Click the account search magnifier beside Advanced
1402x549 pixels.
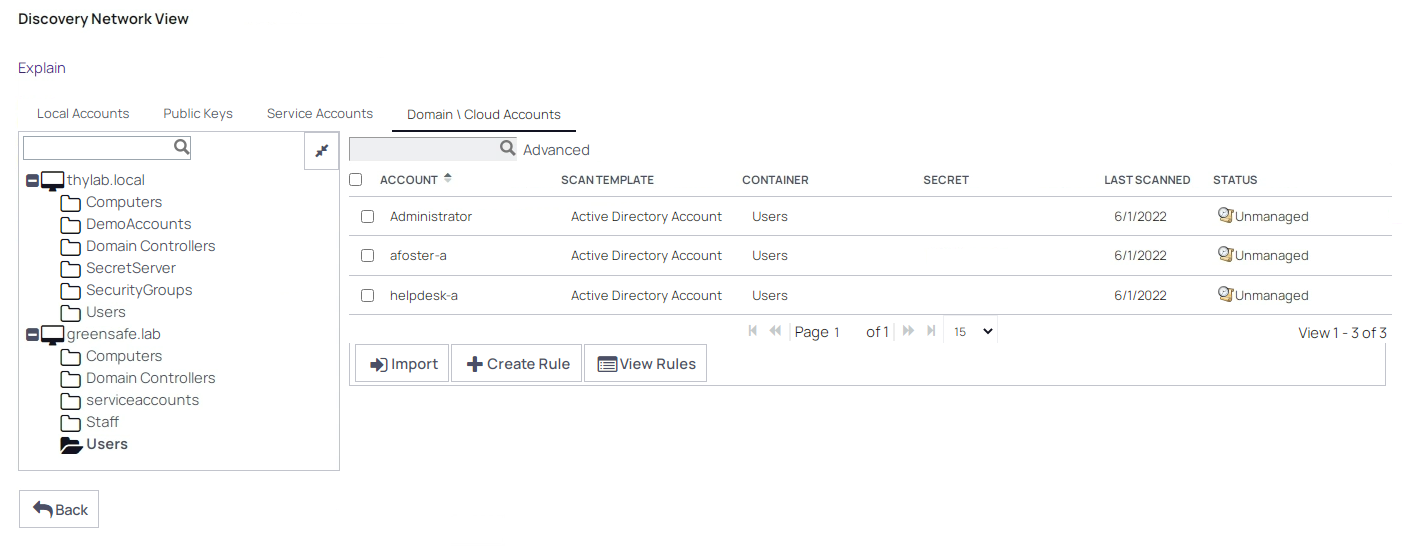[508, 149]
